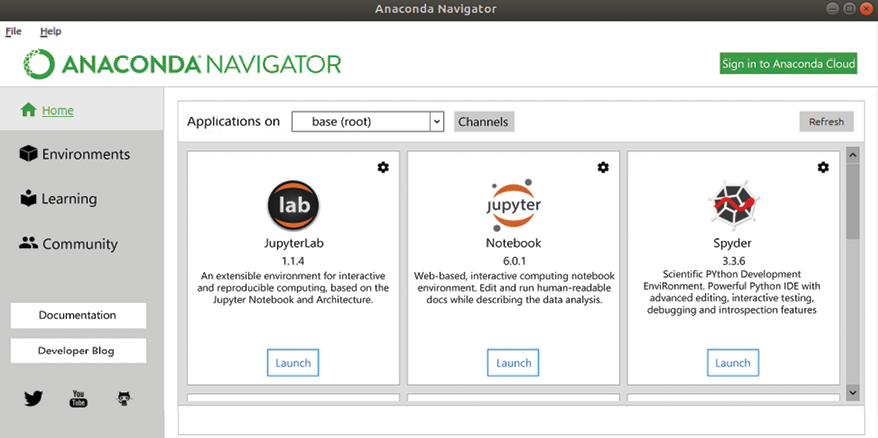Open Spyder card settings gear
878x438 pixels.
pyautogui.click(x=823, y=167)
